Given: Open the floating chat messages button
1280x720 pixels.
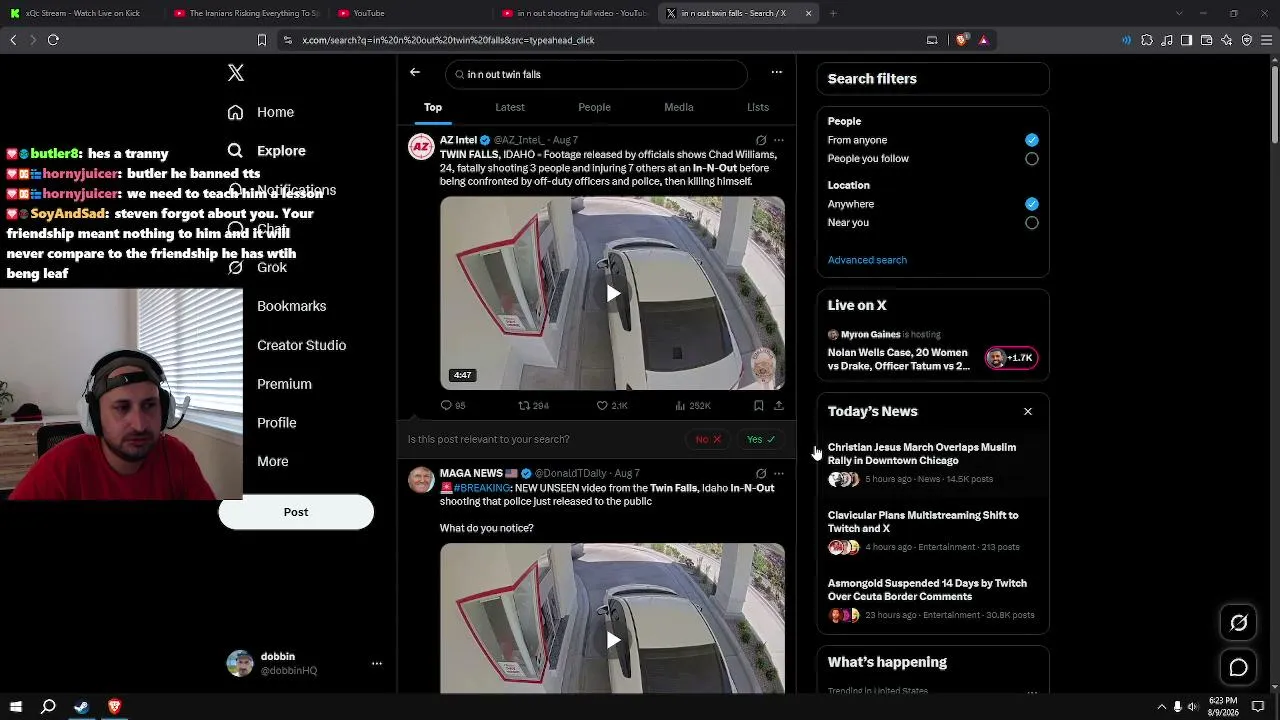Looking at the screenshot, I should 1238,668.
